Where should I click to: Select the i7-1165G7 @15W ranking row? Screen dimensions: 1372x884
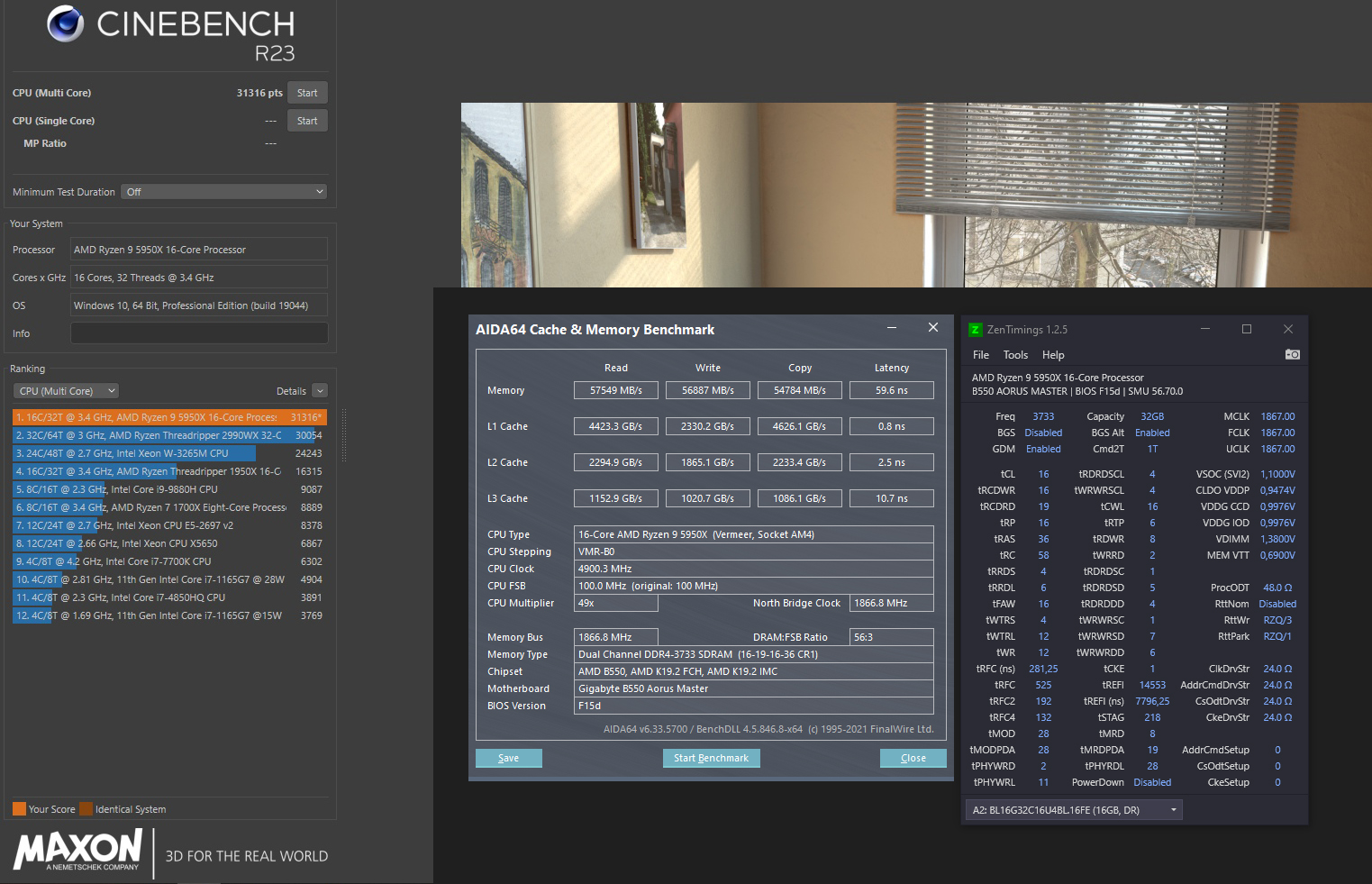[169, 615]
